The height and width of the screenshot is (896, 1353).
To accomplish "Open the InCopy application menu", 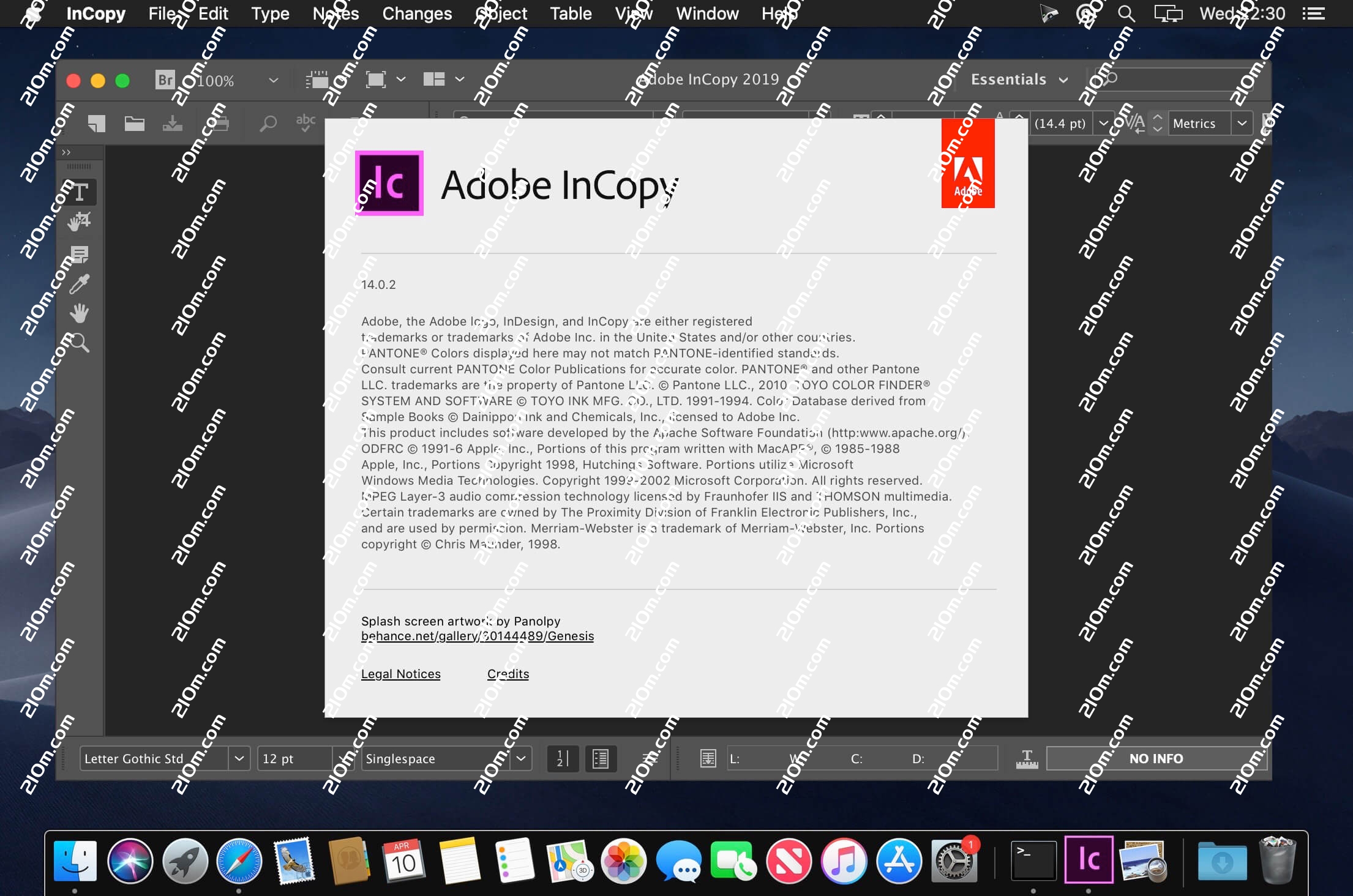I will pyautogui.click(x=96, y=13).
